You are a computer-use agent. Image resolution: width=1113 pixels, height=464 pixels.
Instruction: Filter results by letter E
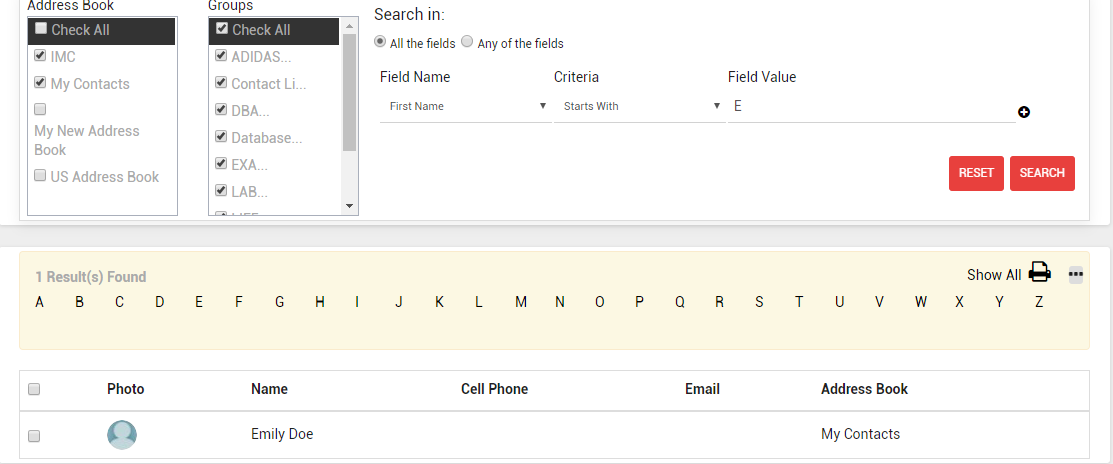(199, 302)
